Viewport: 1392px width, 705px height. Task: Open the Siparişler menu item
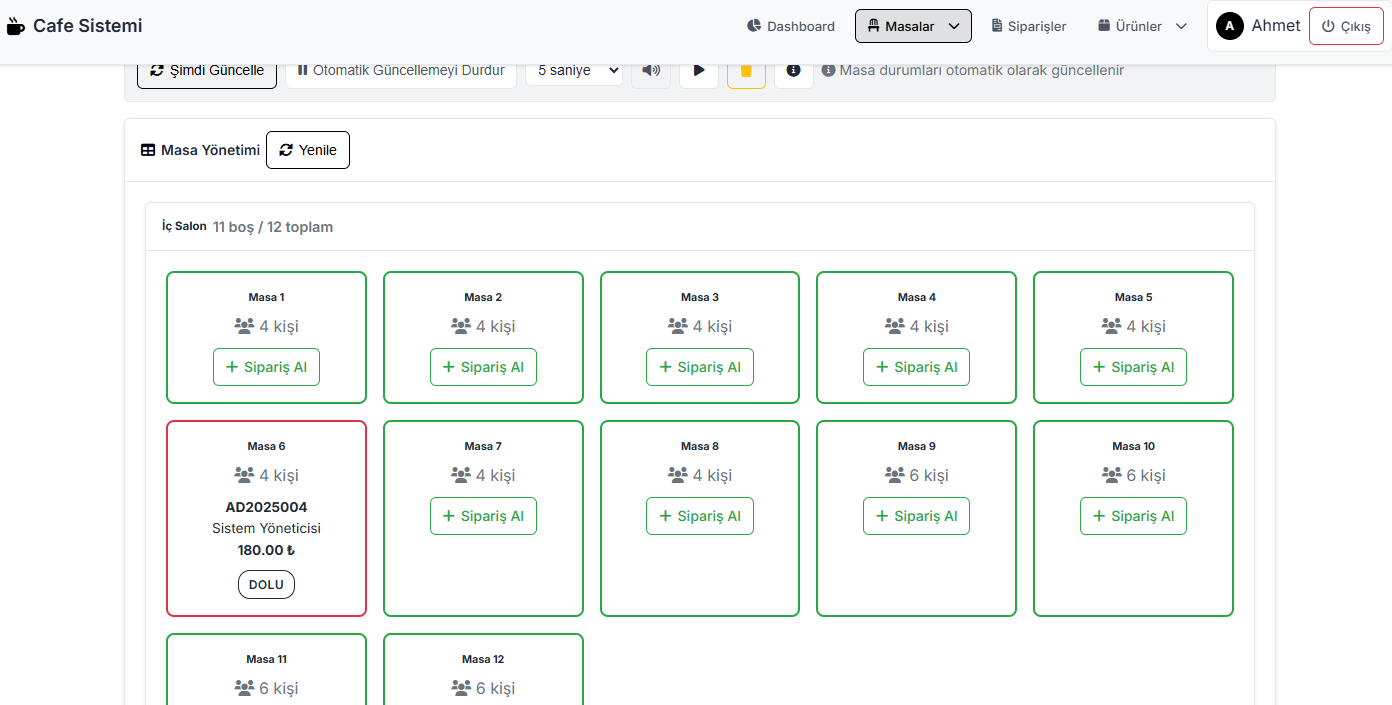pos(1029,26)
